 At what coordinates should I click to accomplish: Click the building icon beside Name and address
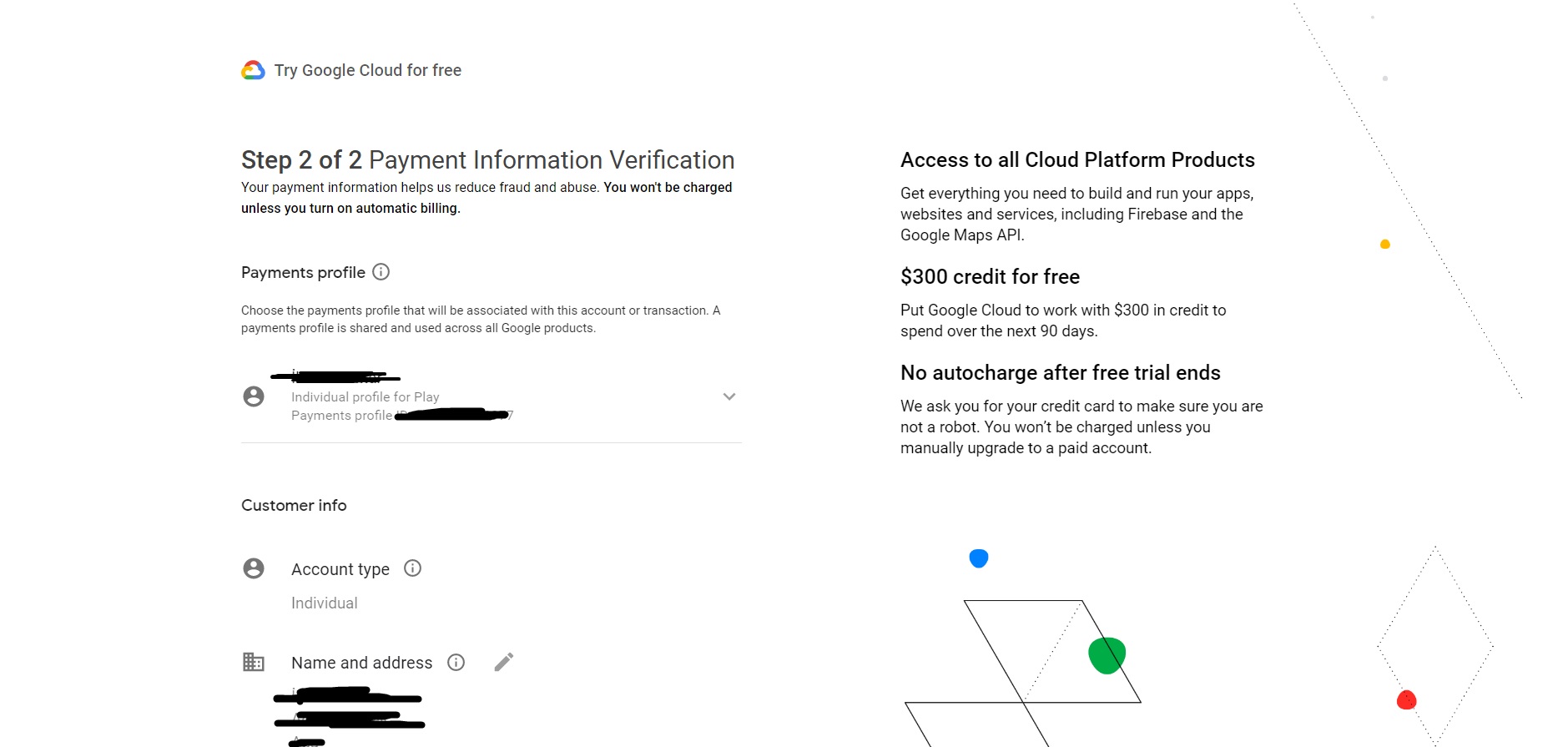tap(254, 663)
